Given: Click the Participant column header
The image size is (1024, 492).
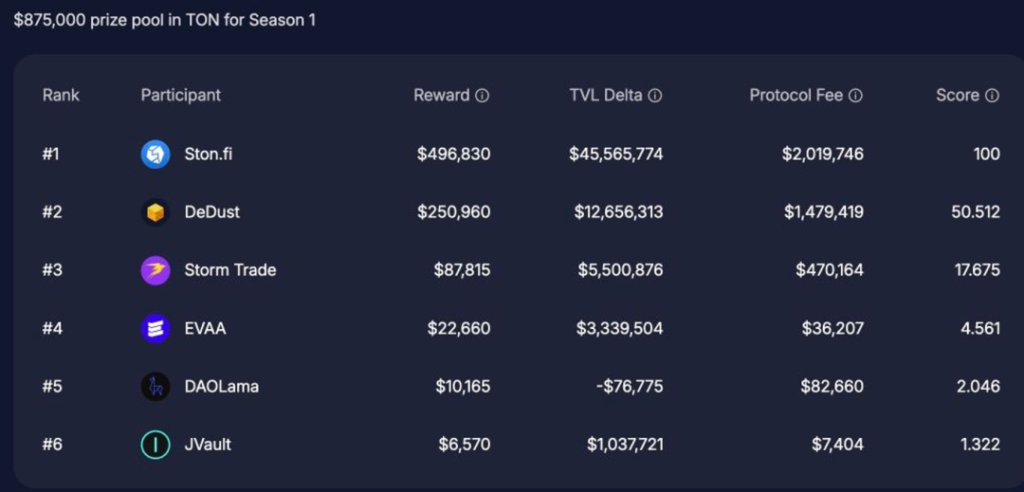Looking at the screenshot, I should 181,95.
